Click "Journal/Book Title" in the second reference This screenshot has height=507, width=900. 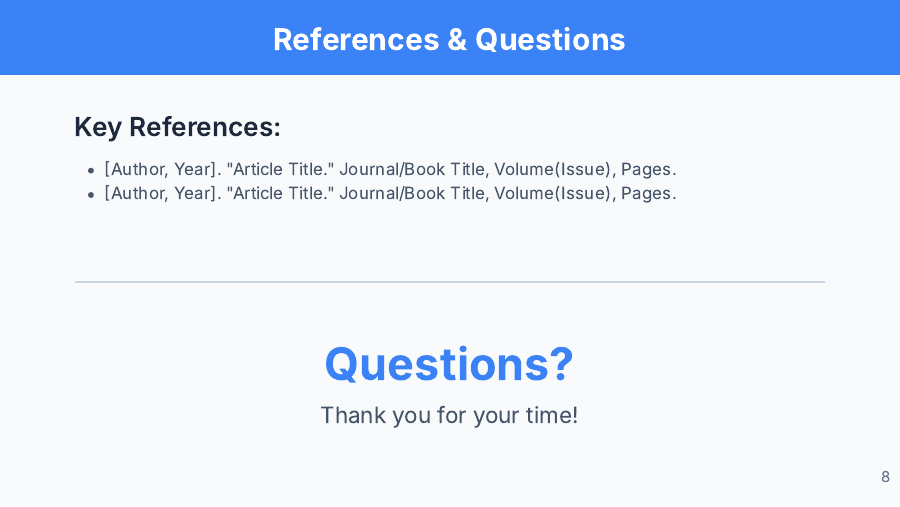[x=411, y=193]
